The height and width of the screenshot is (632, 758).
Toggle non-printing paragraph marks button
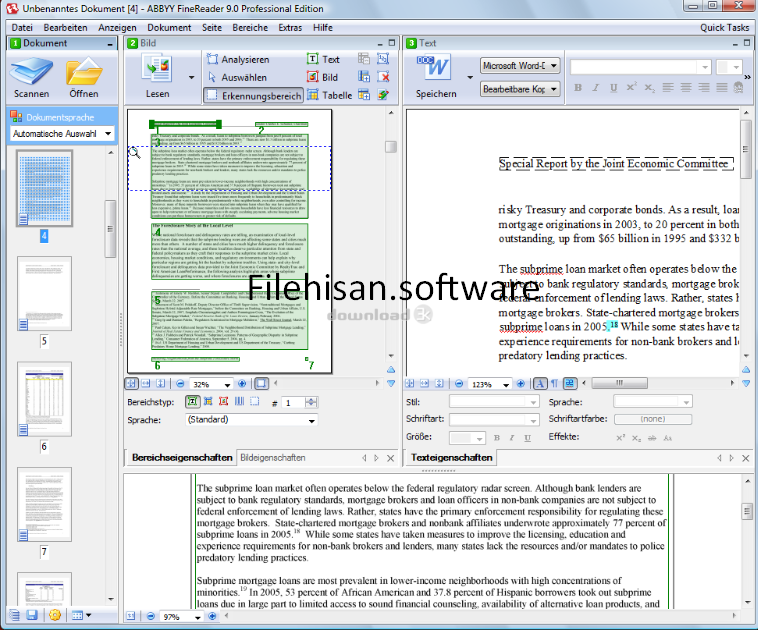[554, 383]
